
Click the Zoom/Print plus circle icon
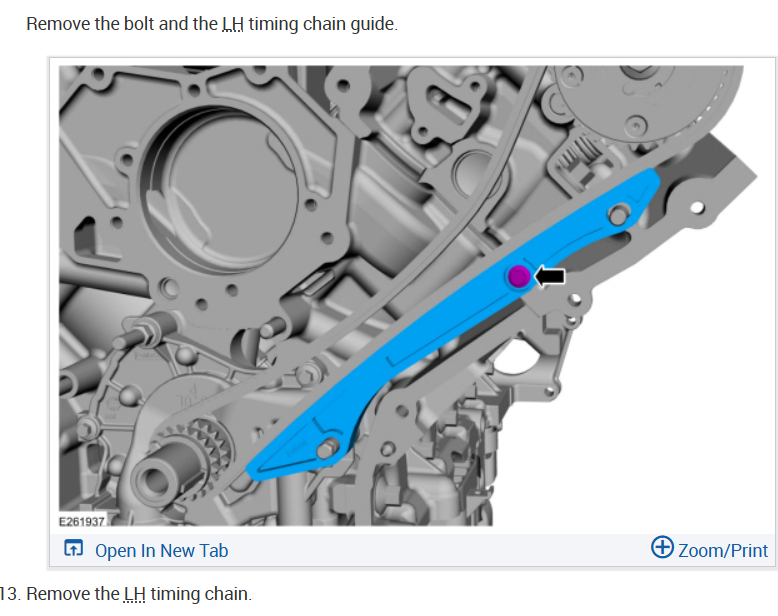pos(662,547)
